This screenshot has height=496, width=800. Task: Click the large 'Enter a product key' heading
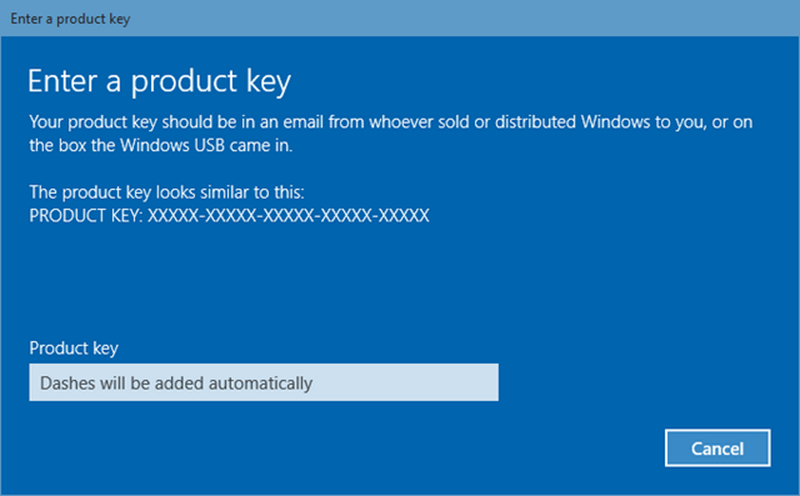160,81
